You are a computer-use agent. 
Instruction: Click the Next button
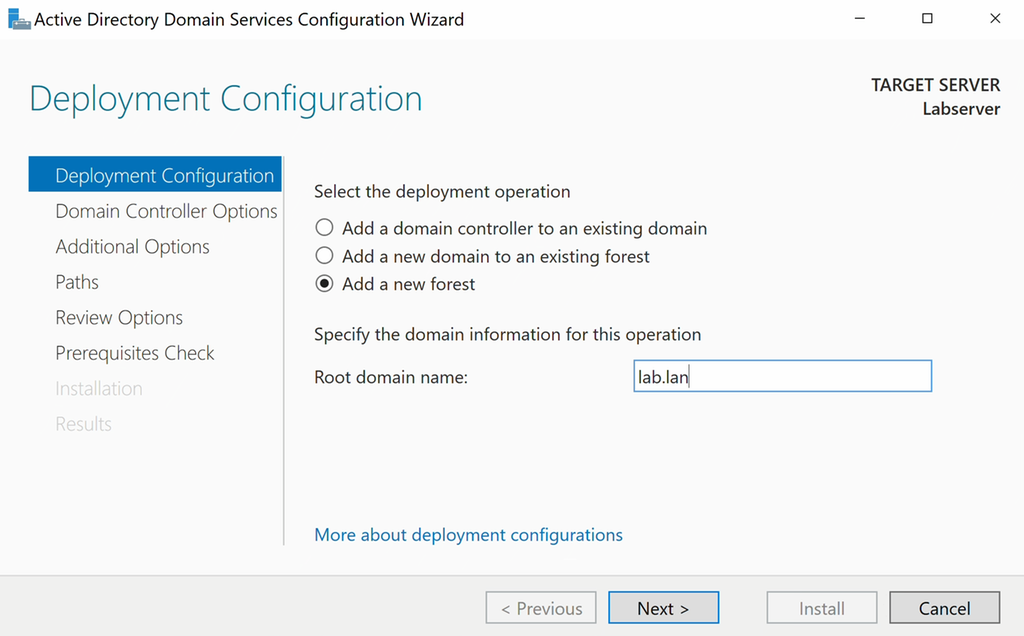664,608
